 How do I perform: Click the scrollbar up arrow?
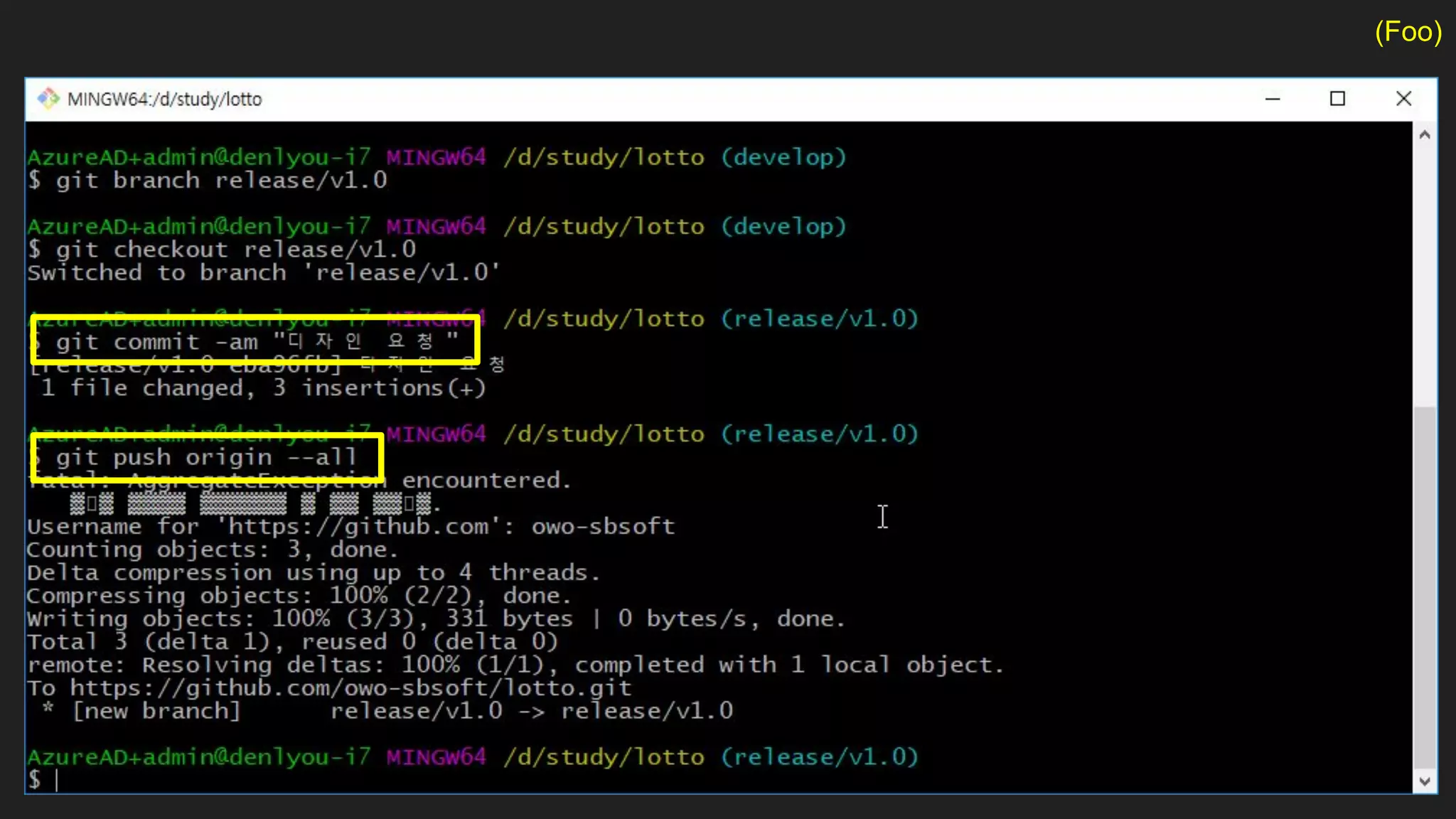(x=1424, y=135)
